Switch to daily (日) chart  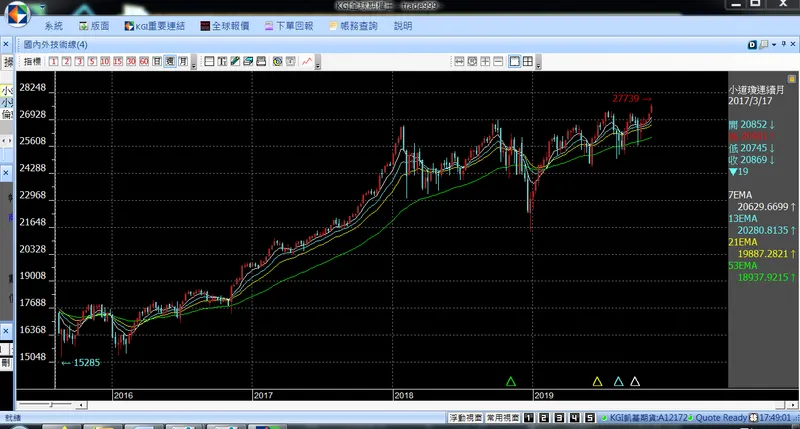point(157,62)
